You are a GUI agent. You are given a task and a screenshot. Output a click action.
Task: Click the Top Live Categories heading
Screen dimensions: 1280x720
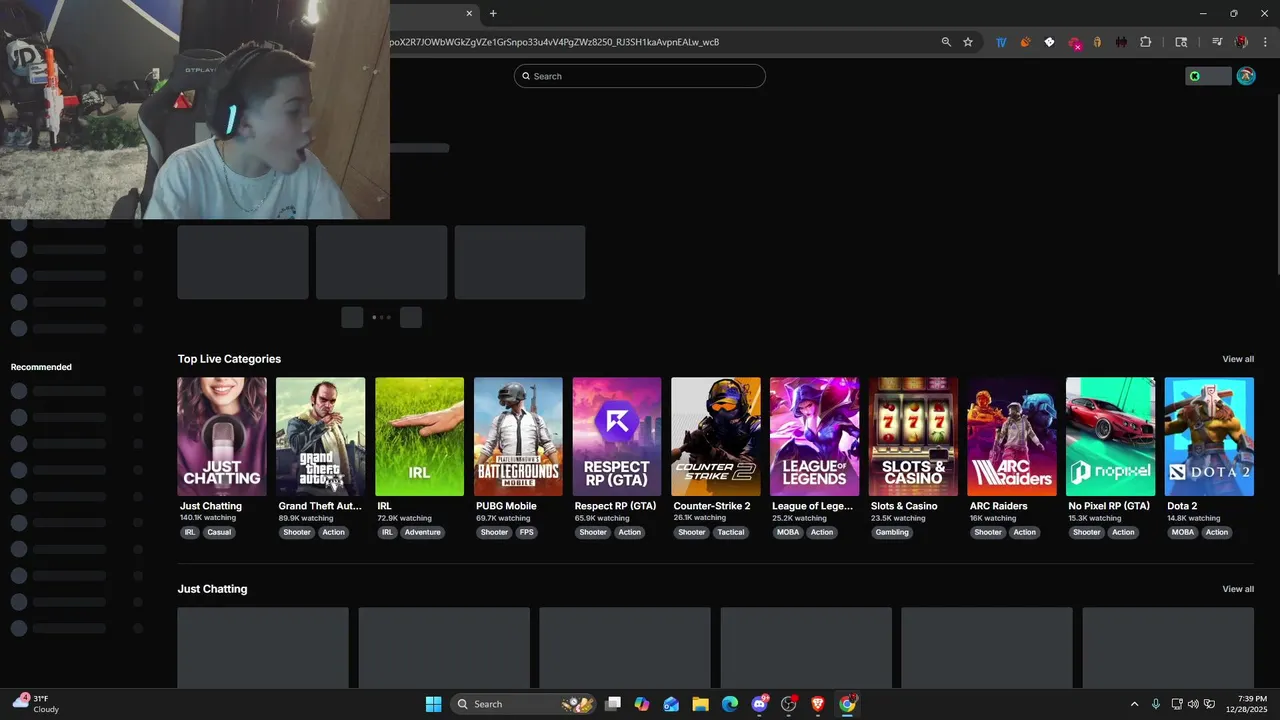[x=229, y=359]
